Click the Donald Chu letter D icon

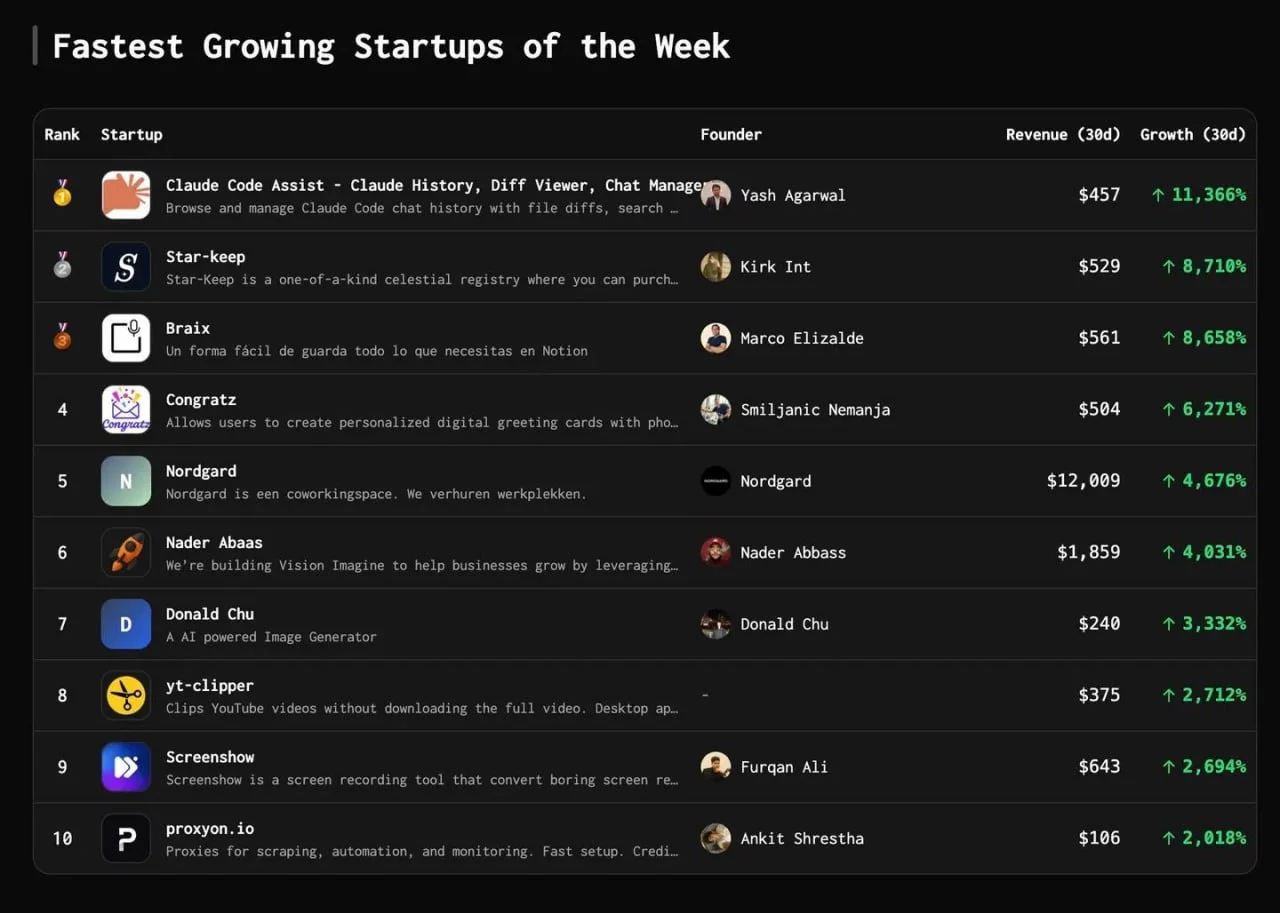pos(126,624)
